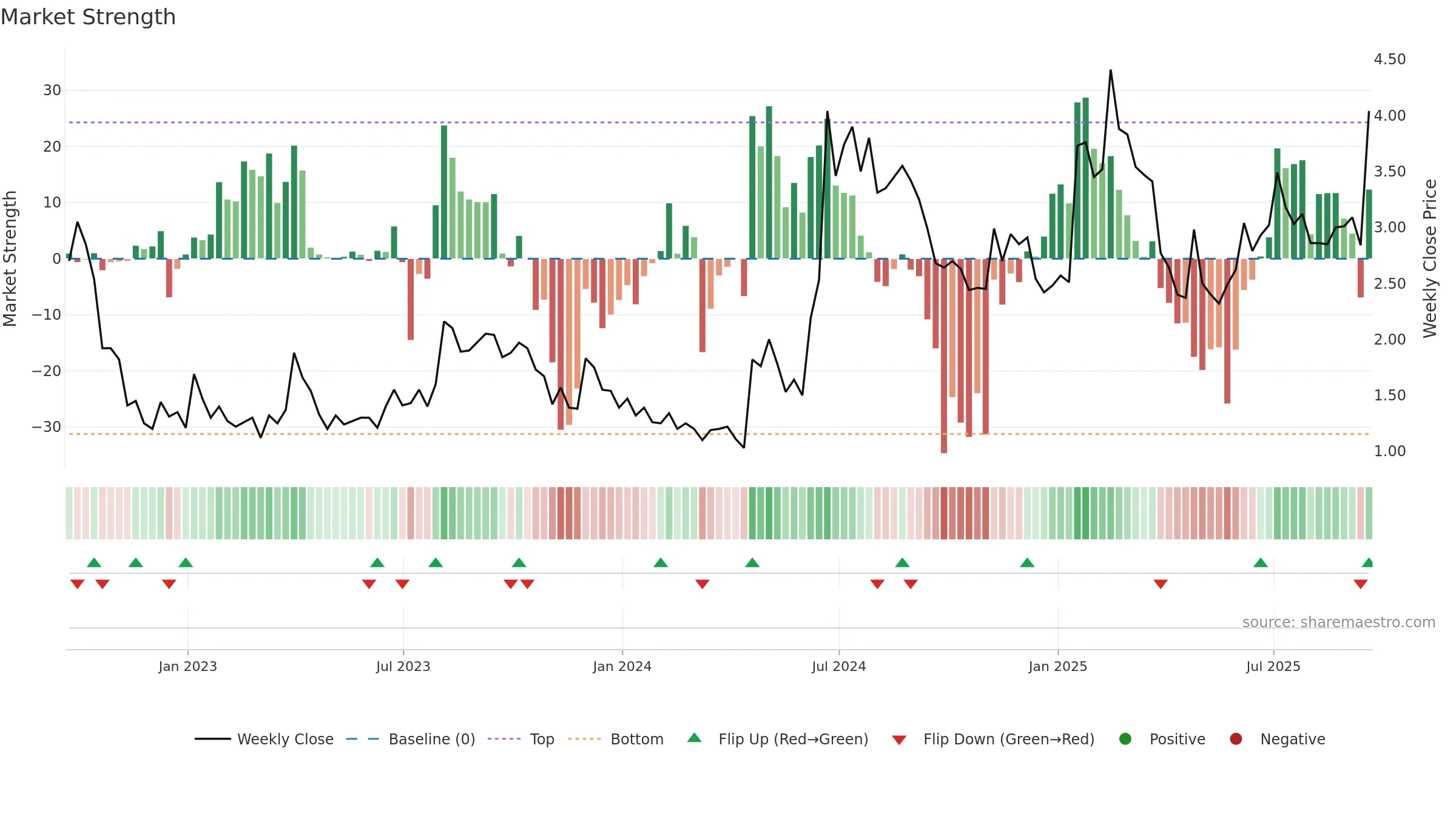Click the Weekly Close price peak above 4.00
The image size is (1456, 819).
(x=1111, y=72)
